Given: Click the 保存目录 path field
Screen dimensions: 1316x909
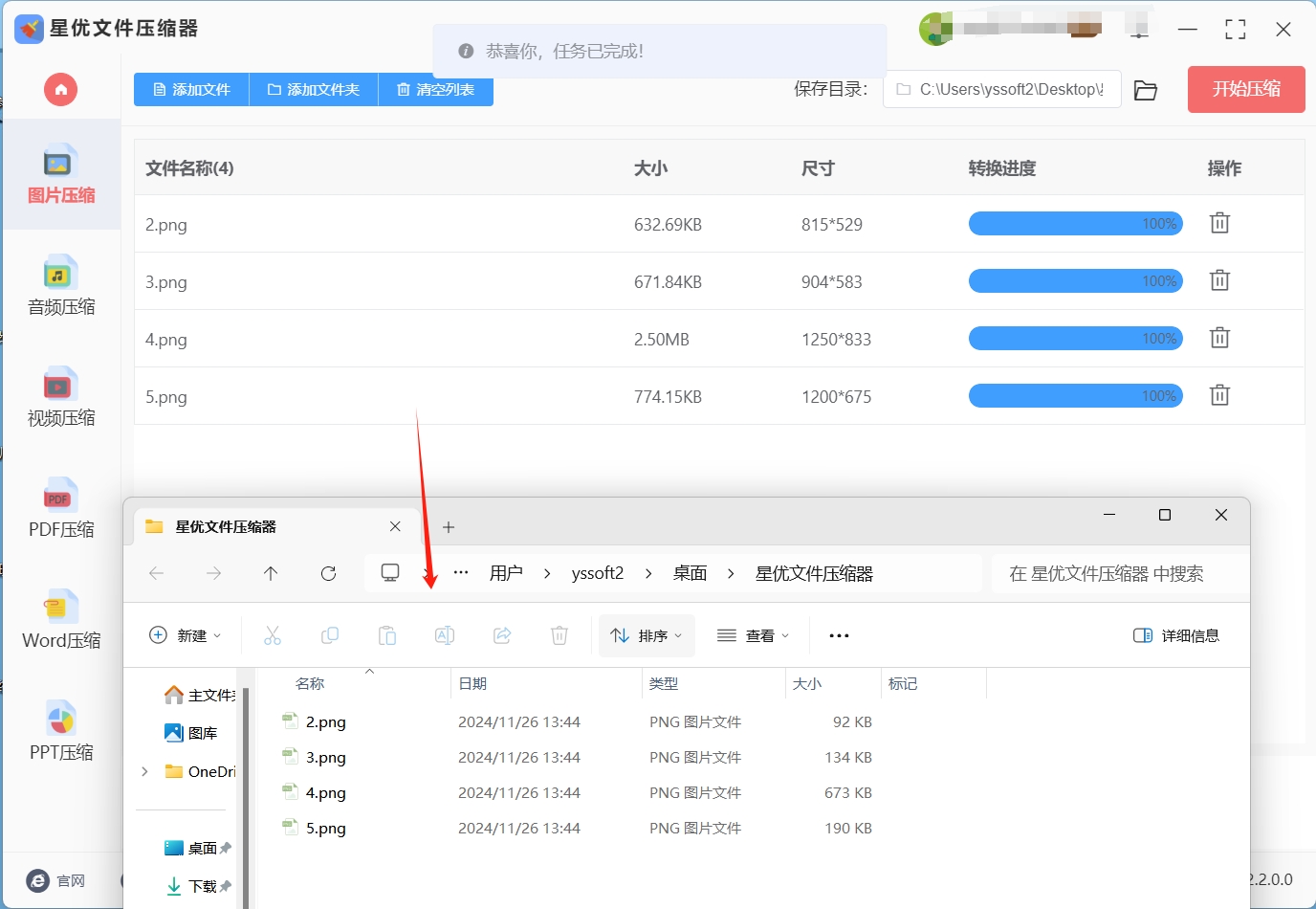Looking at the screenshot, I should pyautogui.click(x=1001, y=89).
